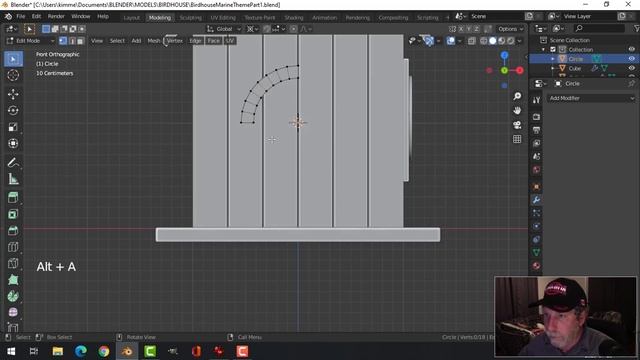Toggle proportional editing button
The width and height of the screenshot is (640, 360).
tap(293, 29)
